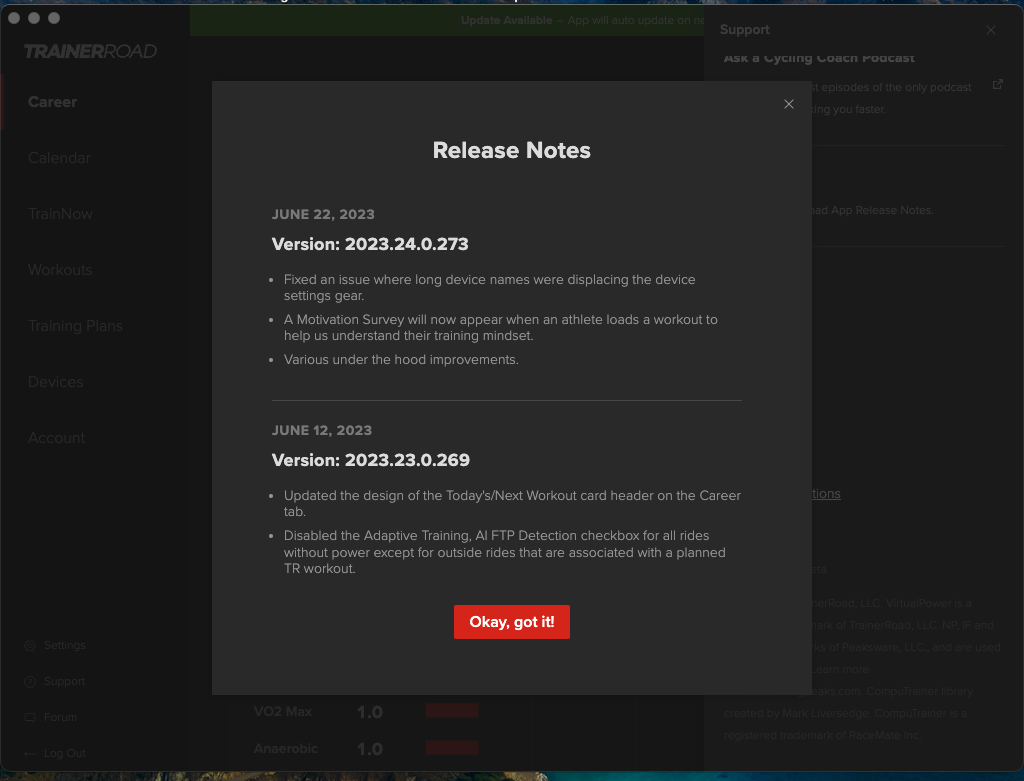The width and height of the screenshot is (1024, 781).
Task: Close the Release Notes dialog with X
Action: 788,104
